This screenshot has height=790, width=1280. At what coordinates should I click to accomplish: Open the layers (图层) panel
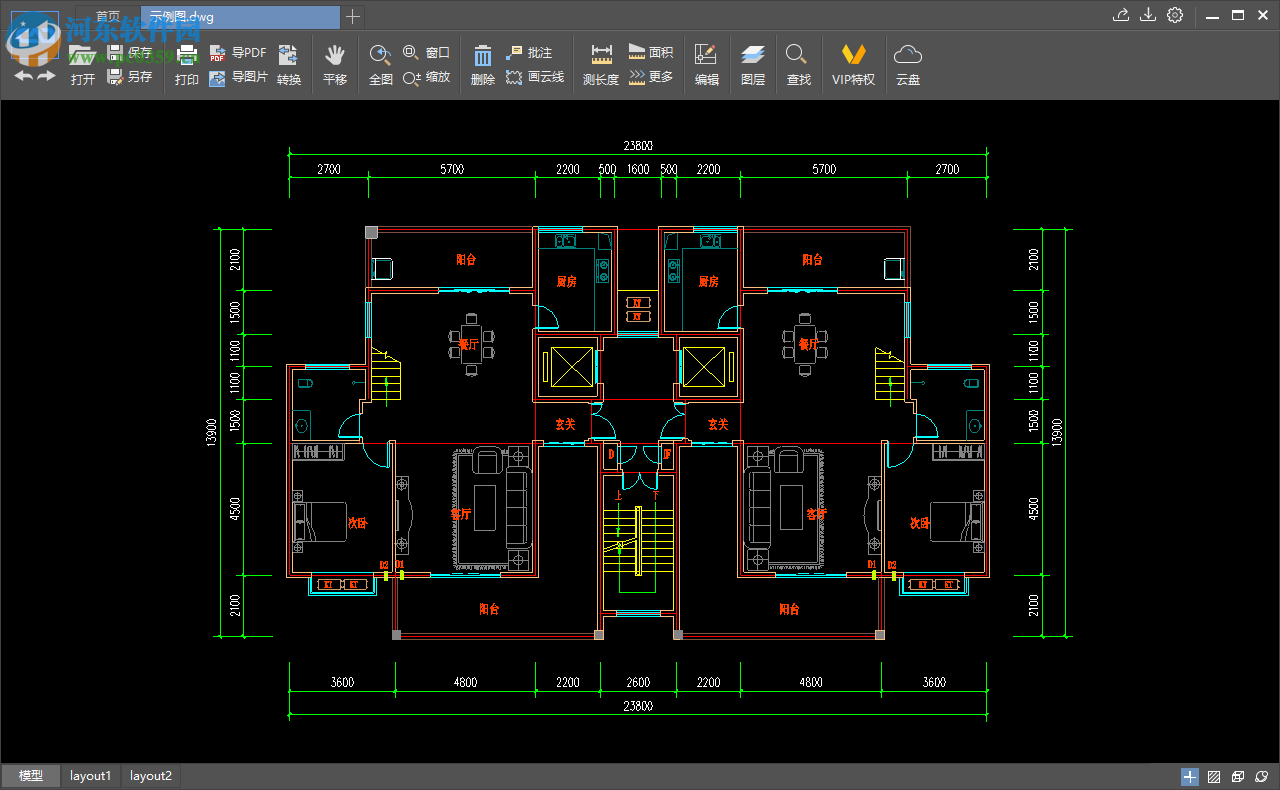pyautogui.click(x=752, y=62)
